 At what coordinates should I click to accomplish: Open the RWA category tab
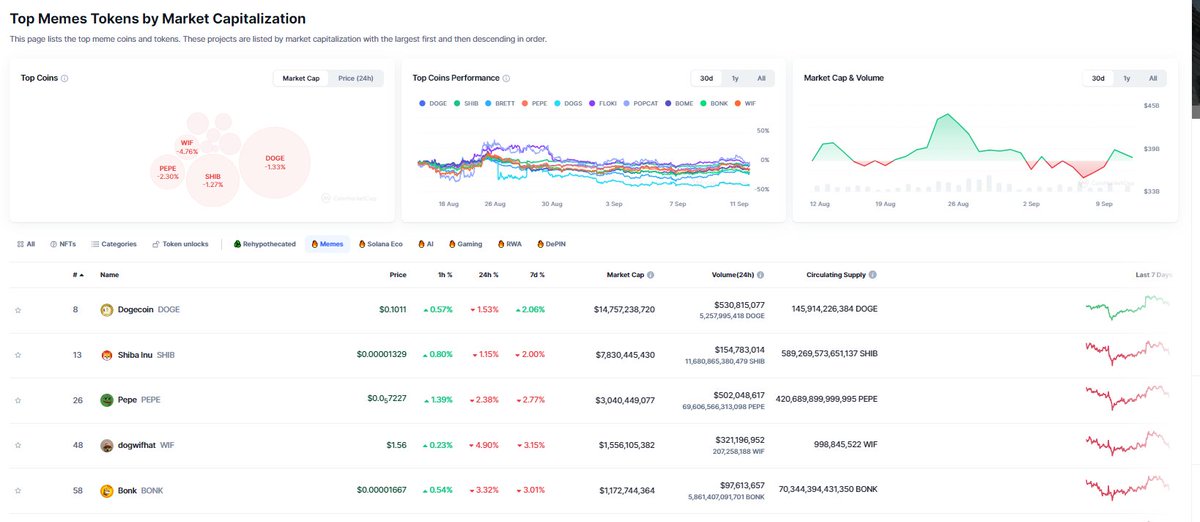pyautogui.click(x=511, y=244)
